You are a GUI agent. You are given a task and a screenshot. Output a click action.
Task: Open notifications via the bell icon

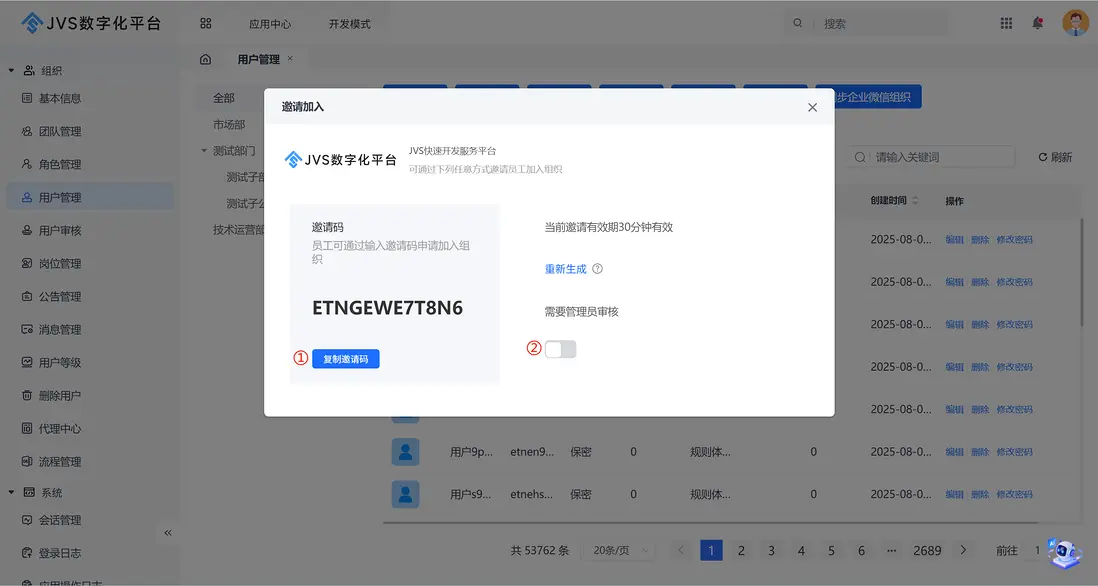(1038, 22)
